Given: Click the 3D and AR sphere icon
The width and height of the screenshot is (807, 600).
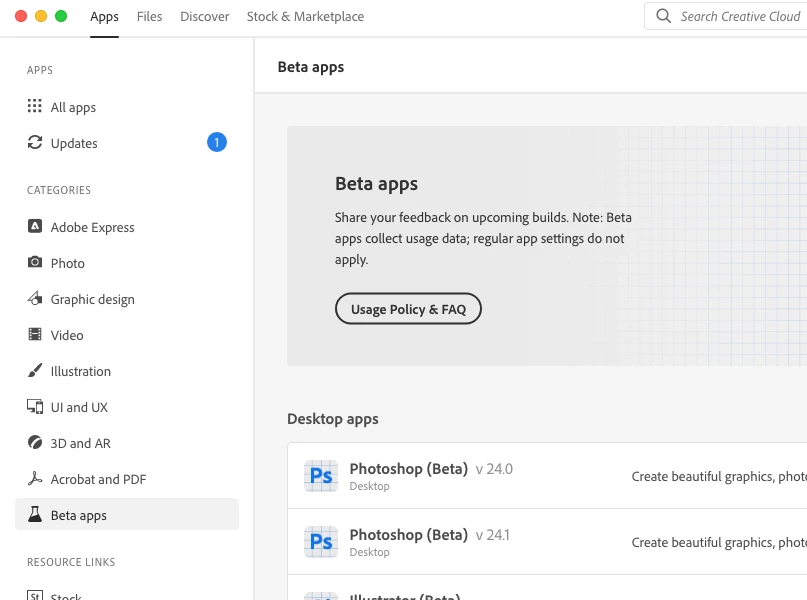Looking at the screenshot, I should [34, 442].
